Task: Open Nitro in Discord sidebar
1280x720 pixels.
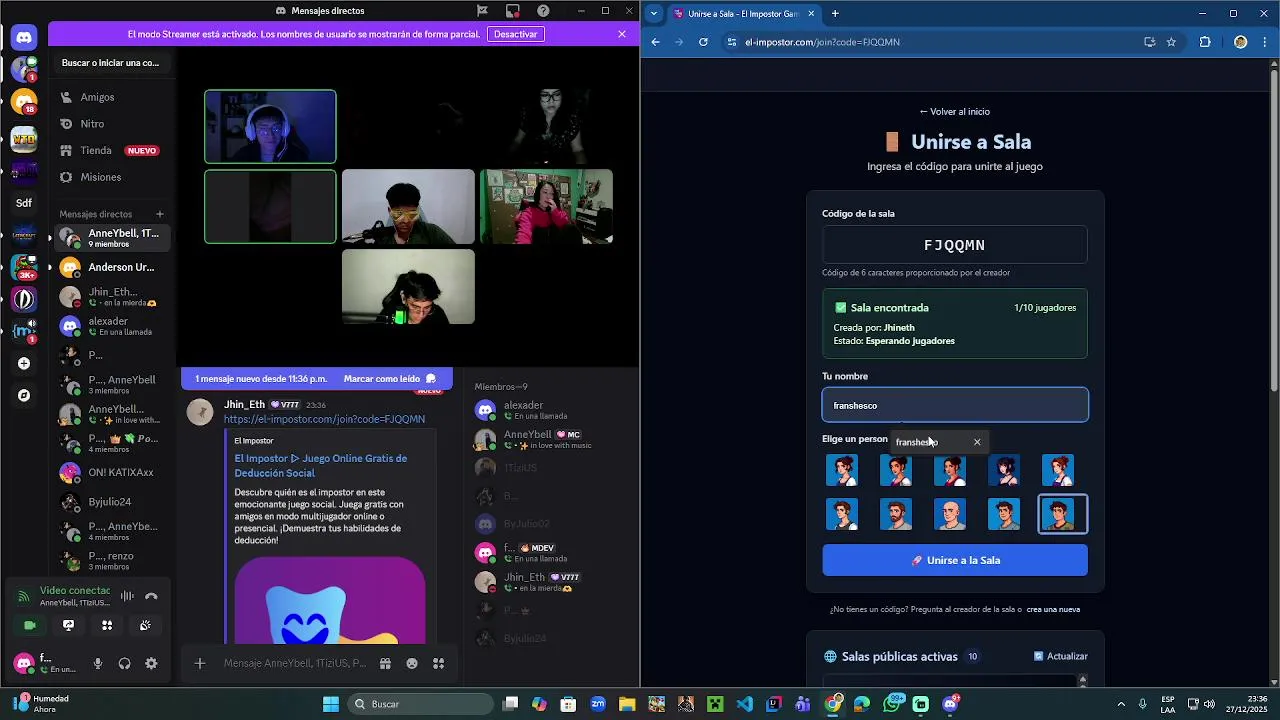Action: pyautogui.click(x=111, y=124)
